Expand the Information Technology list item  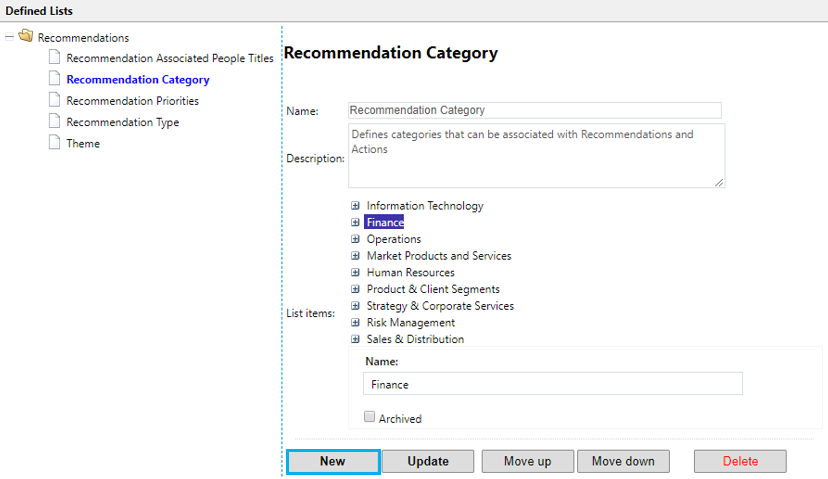point(355,206)
